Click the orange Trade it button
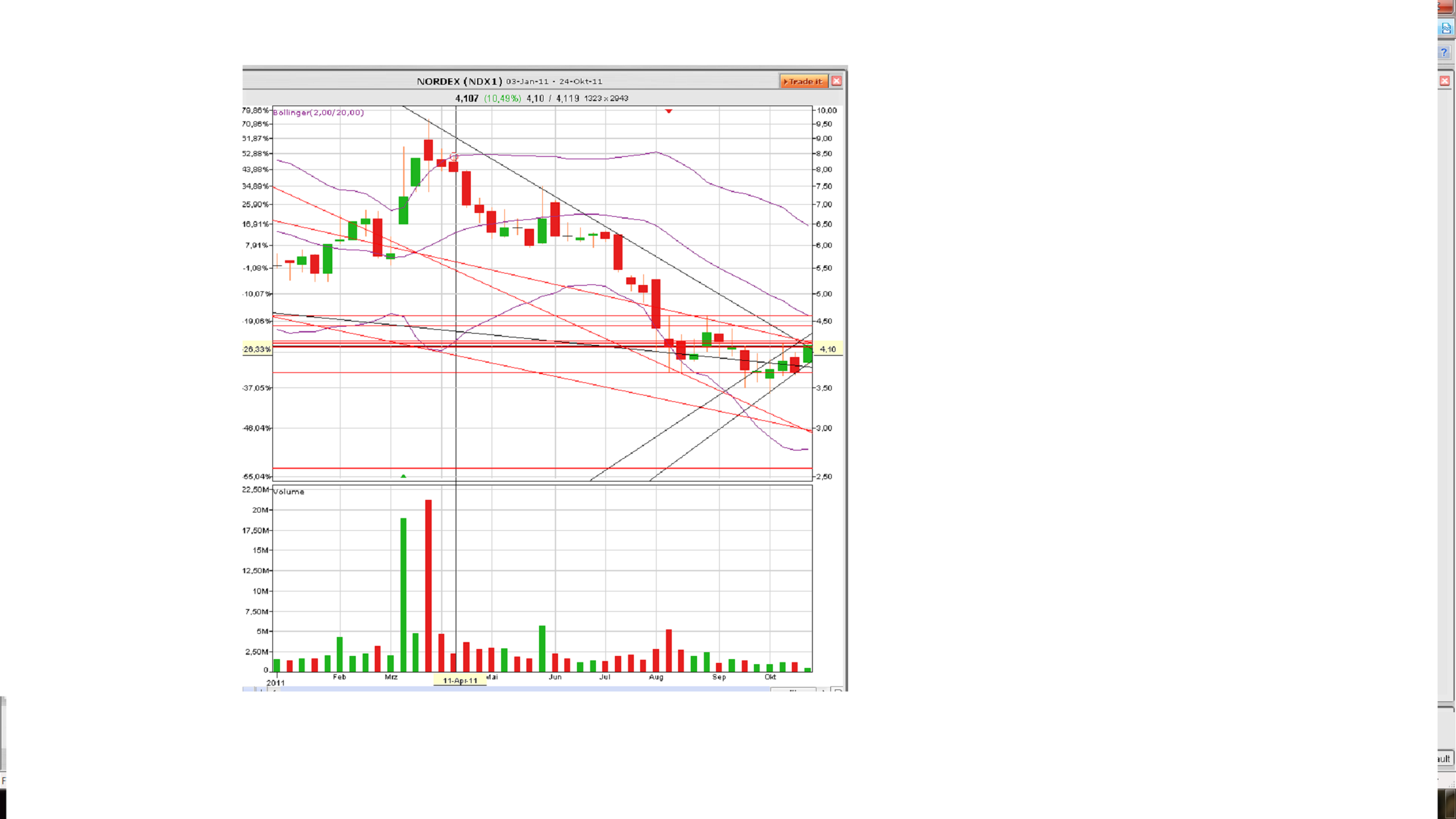Screen dimensions: 1456x819 click(x=803, y=82)
